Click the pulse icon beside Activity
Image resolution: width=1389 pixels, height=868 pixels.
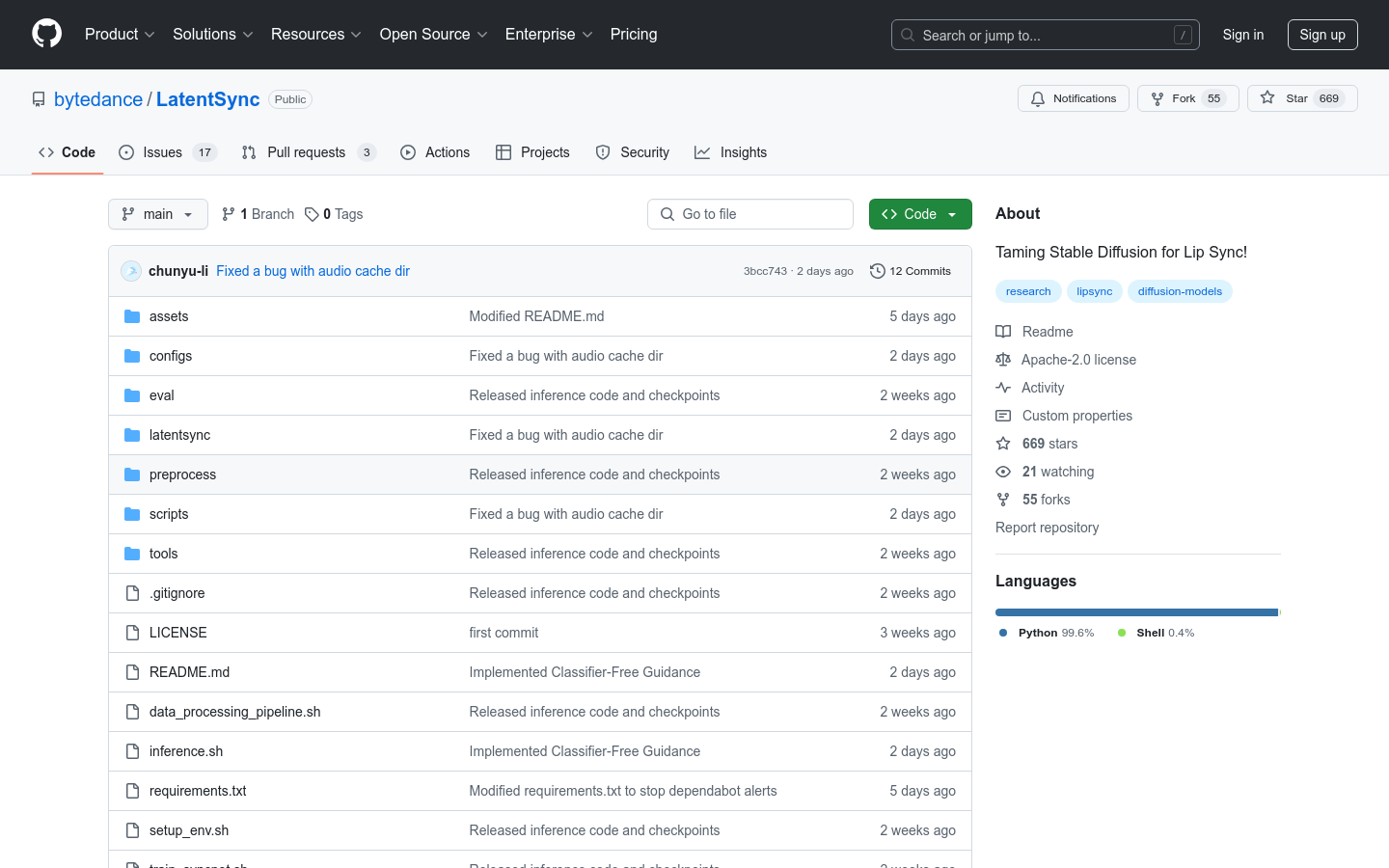[1003, 388]
